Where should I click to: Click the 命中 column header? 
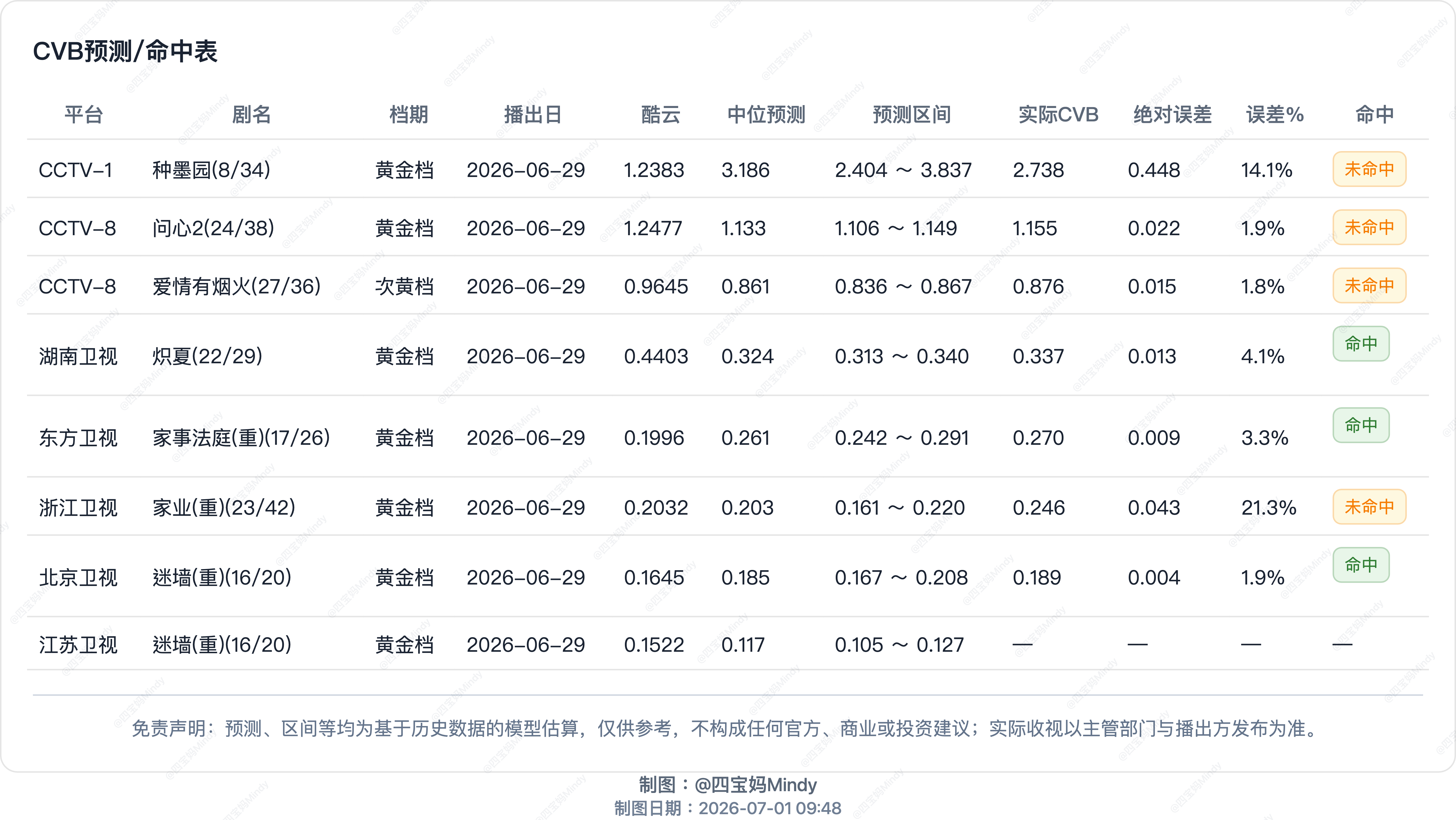[1374, 115]
